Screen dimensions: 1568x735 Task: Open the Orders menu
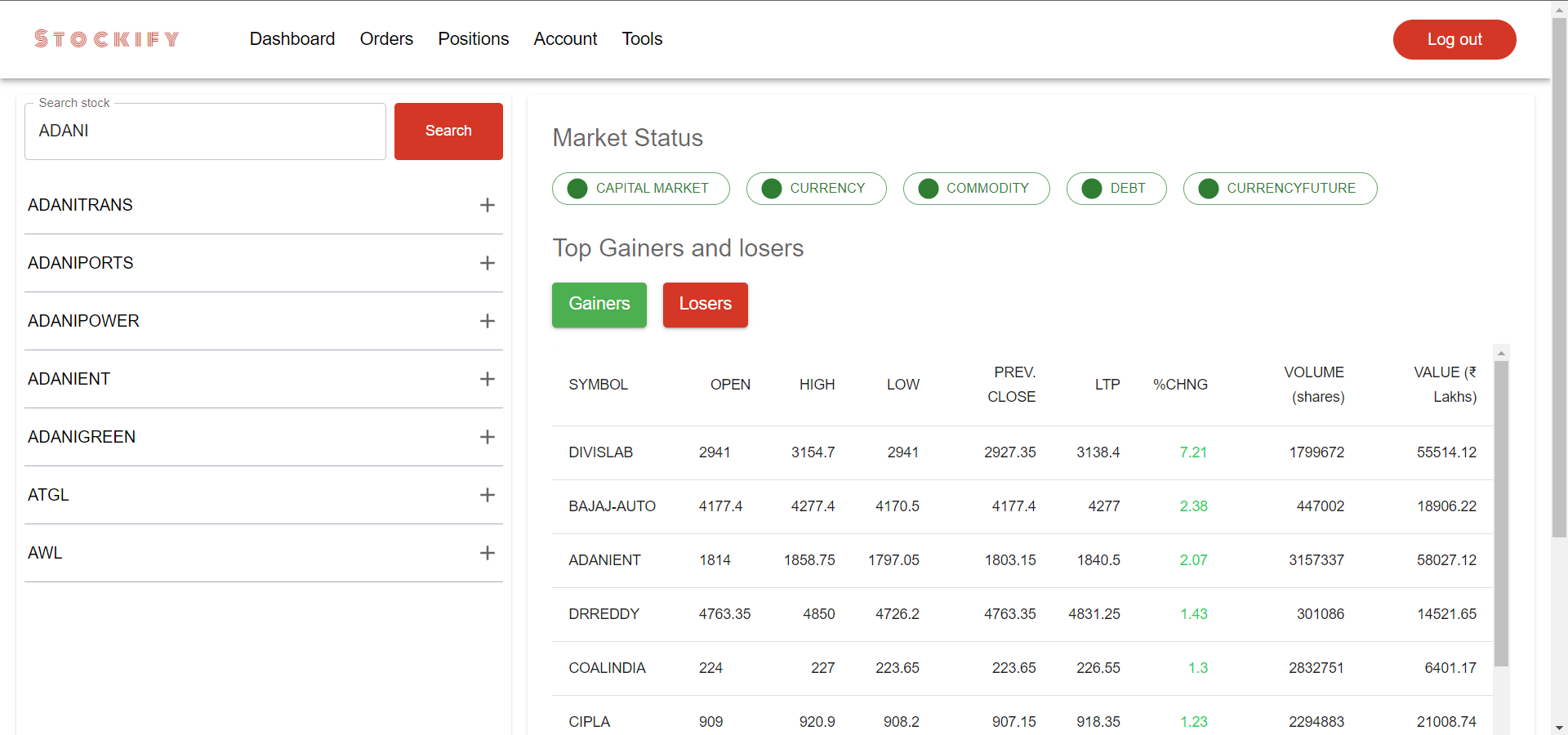(386, 38)
